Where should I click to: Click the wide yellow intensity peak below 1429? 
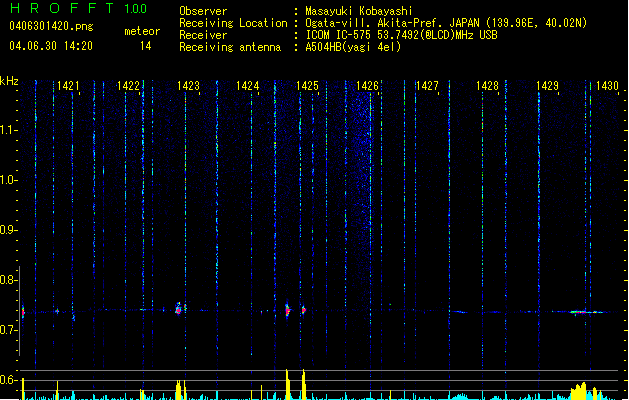(578, 392)
